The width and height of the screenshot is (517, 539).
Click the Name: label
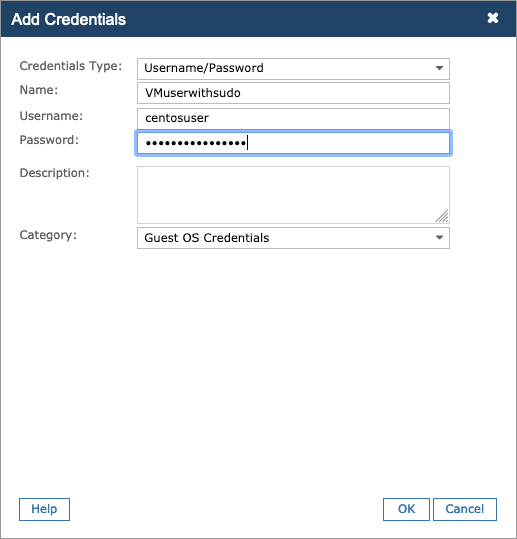pos(39,90)
